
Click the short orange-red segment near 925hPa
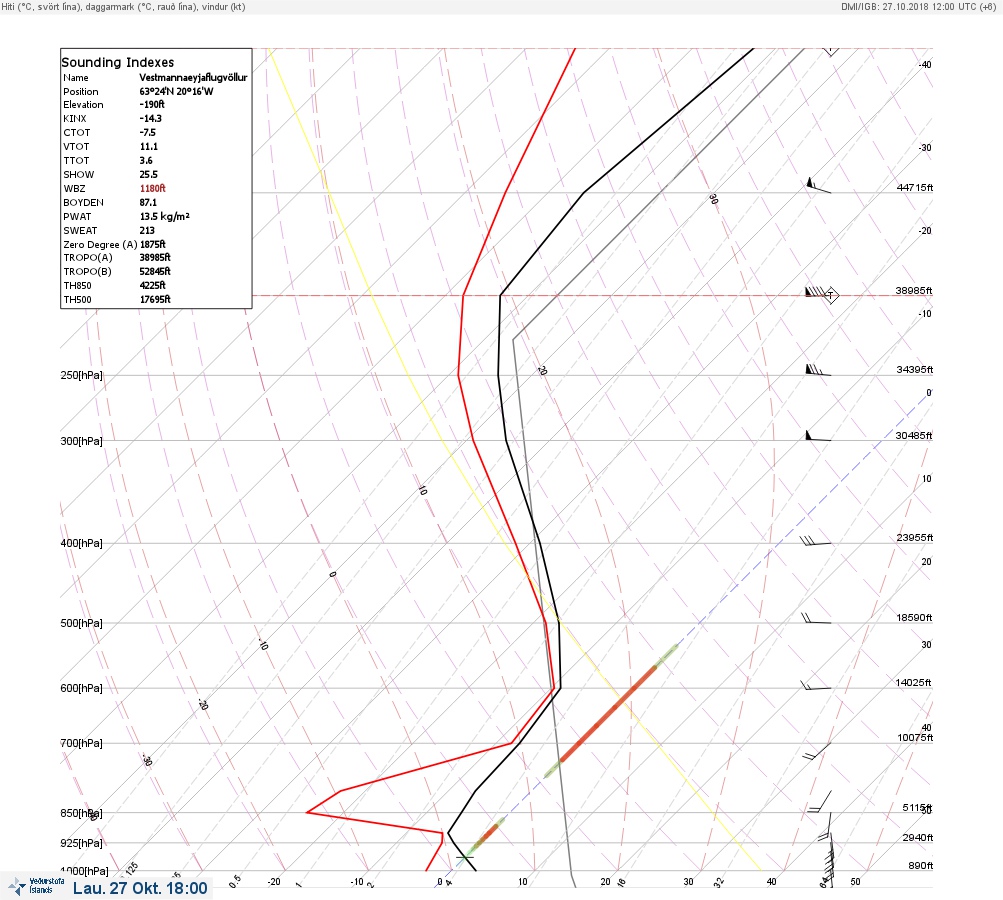487,836
